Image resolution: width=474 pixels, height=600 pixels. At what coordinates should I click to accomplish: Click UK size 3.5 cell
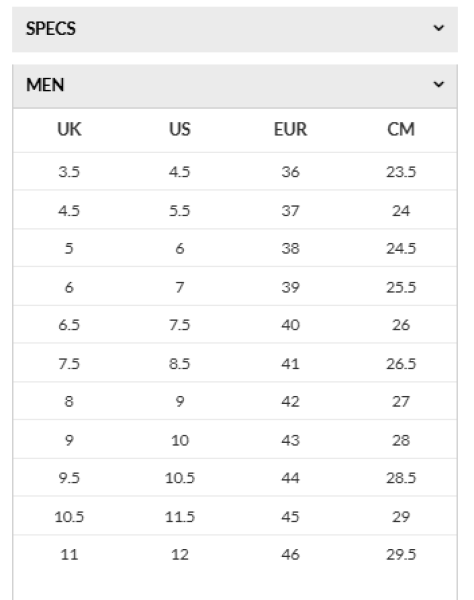[69, 172]
